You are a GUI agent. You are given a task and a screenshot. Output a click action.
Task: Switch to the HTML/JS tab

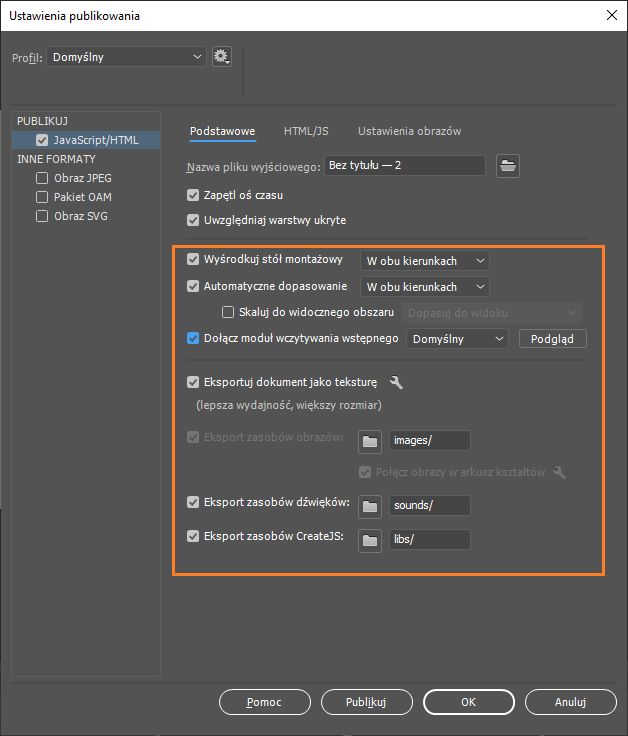point(306,131)
